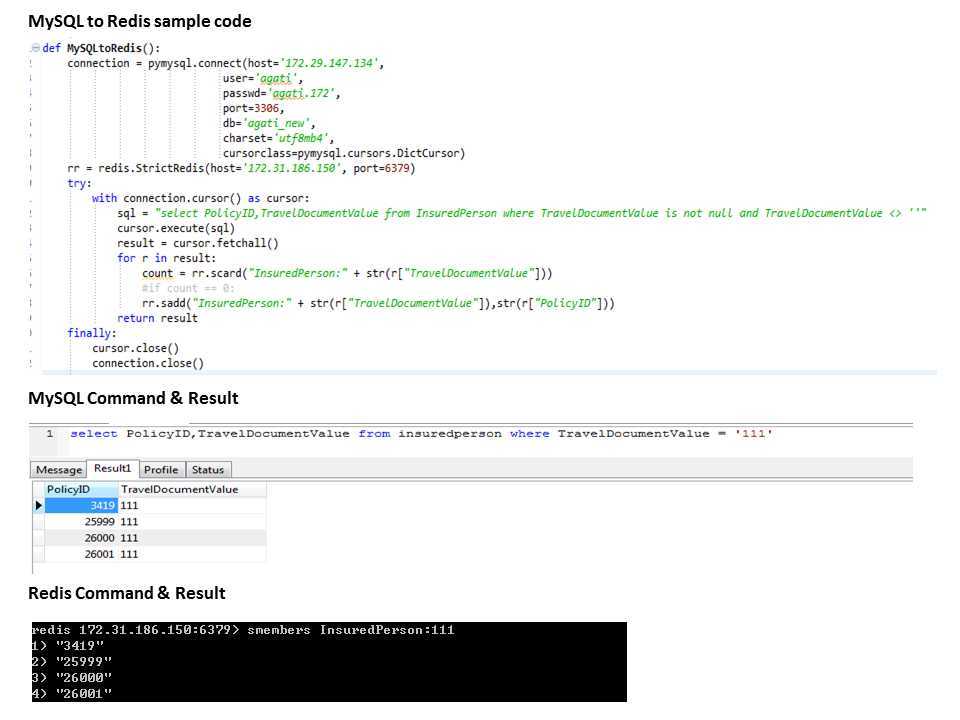This screenshot has height=720, width=960.
Task: Click db value 'agati_new'
Action: (276, 123)
